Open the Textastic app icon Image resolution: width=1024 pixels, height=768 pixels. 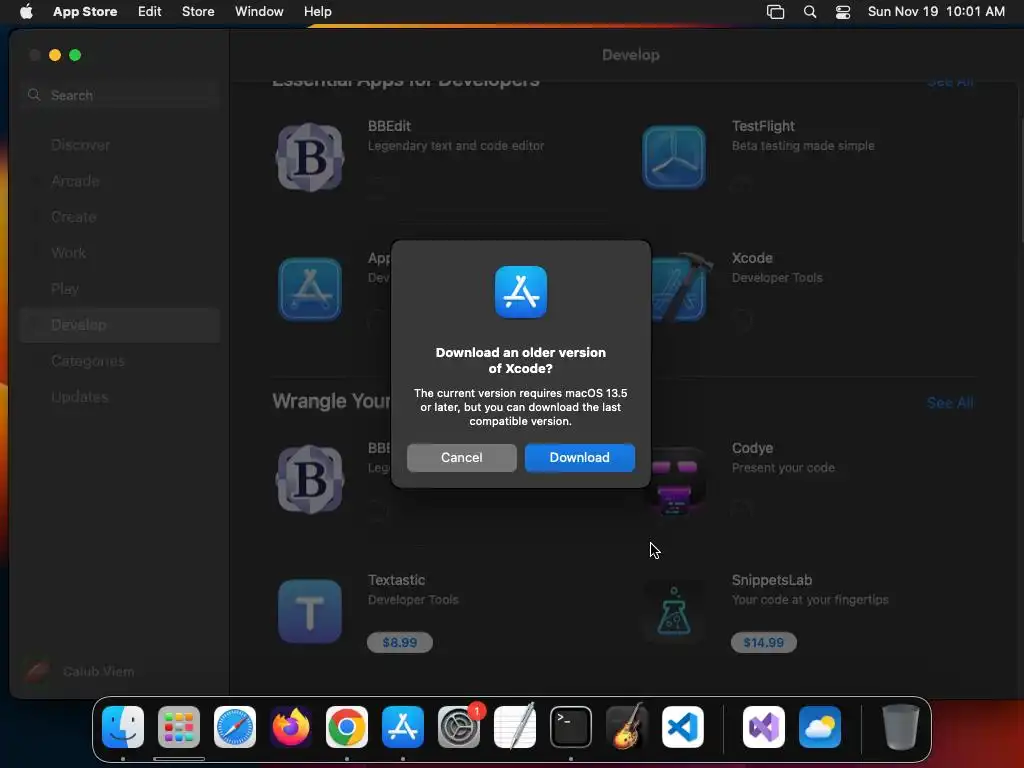pyautogui.click(x=310, y=611)
